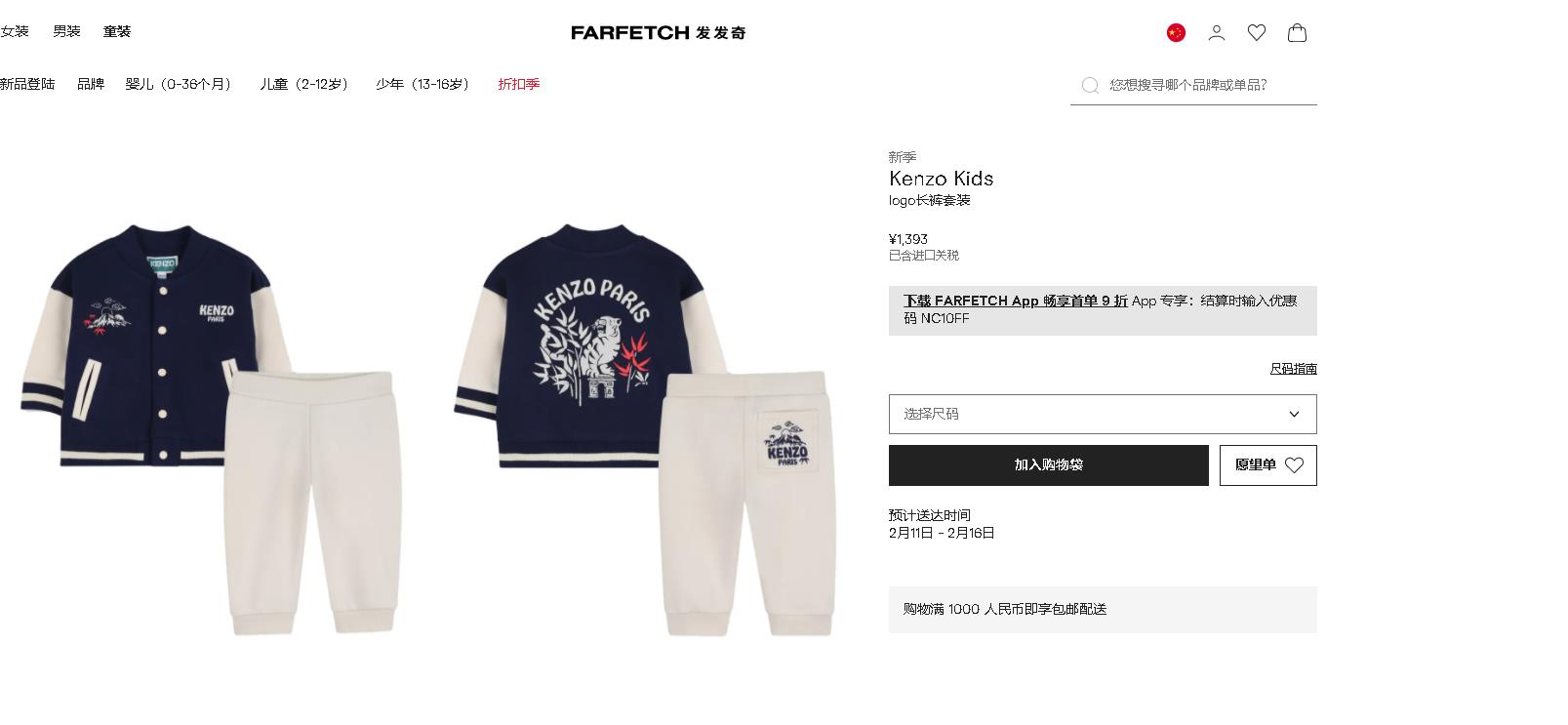Open the 新品登陆 menu

pos(27,84)
